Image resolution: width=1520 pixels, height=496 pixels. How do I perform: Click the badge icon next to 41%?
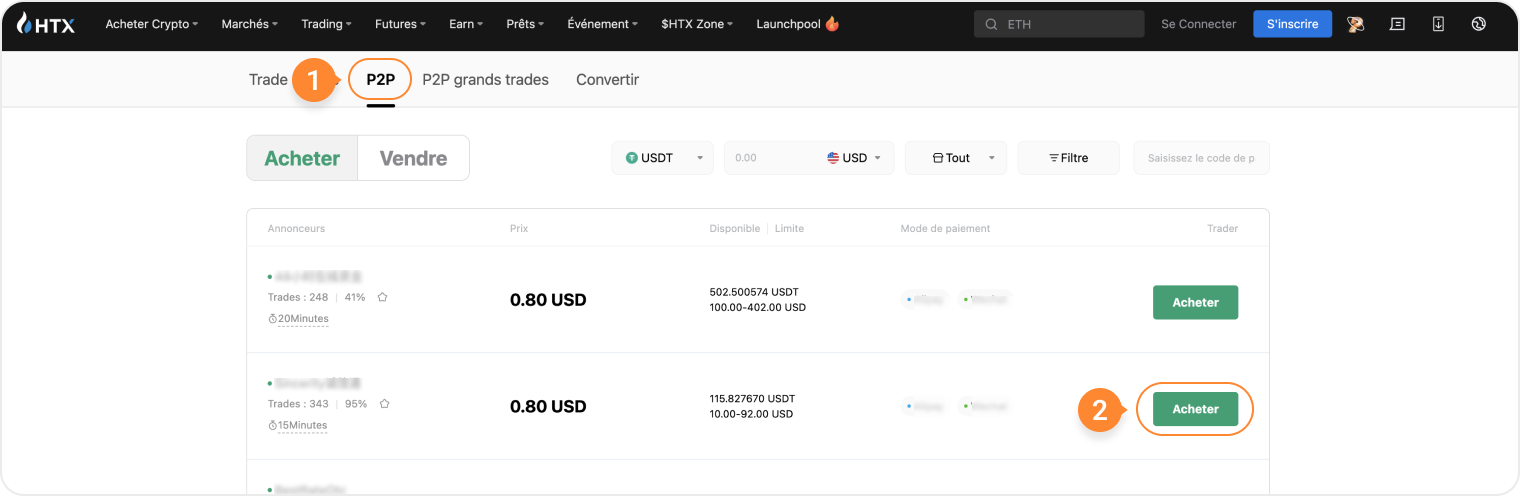pyautogui.click(x=383, y=297)
